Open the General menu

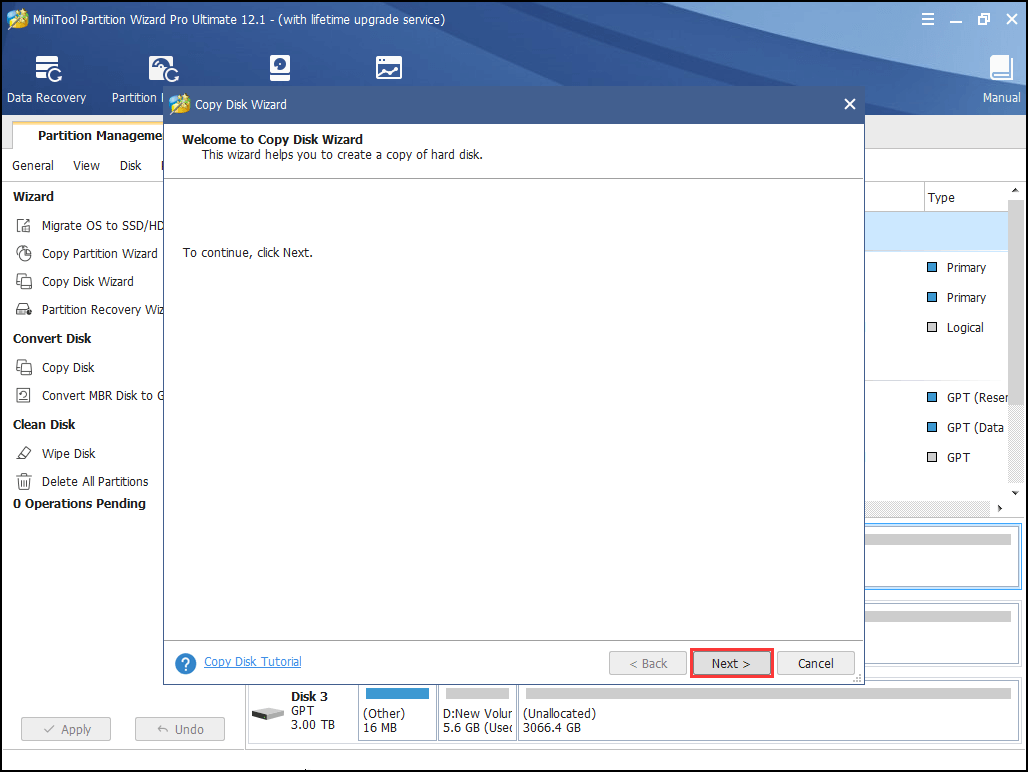tap(33, 166)
